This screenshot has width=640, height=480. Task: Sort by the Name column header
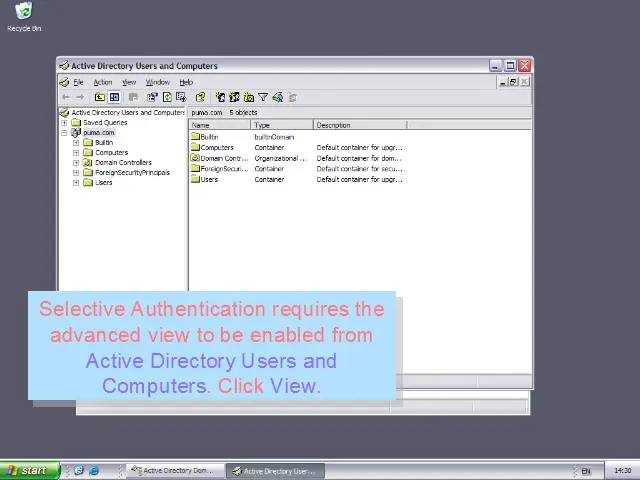point(220,125)
